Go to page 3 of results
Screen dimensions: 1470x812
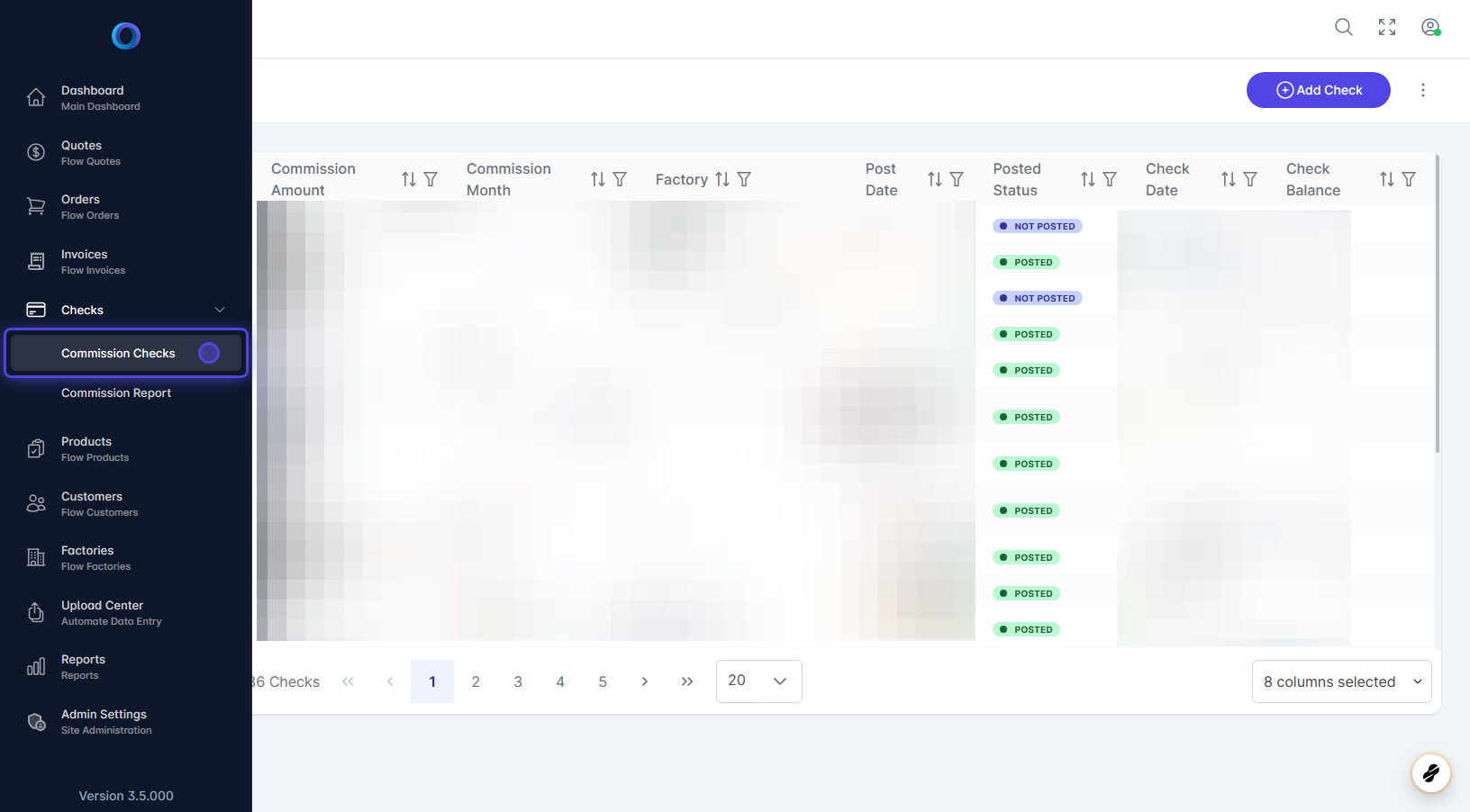click(x=518, y=681)
